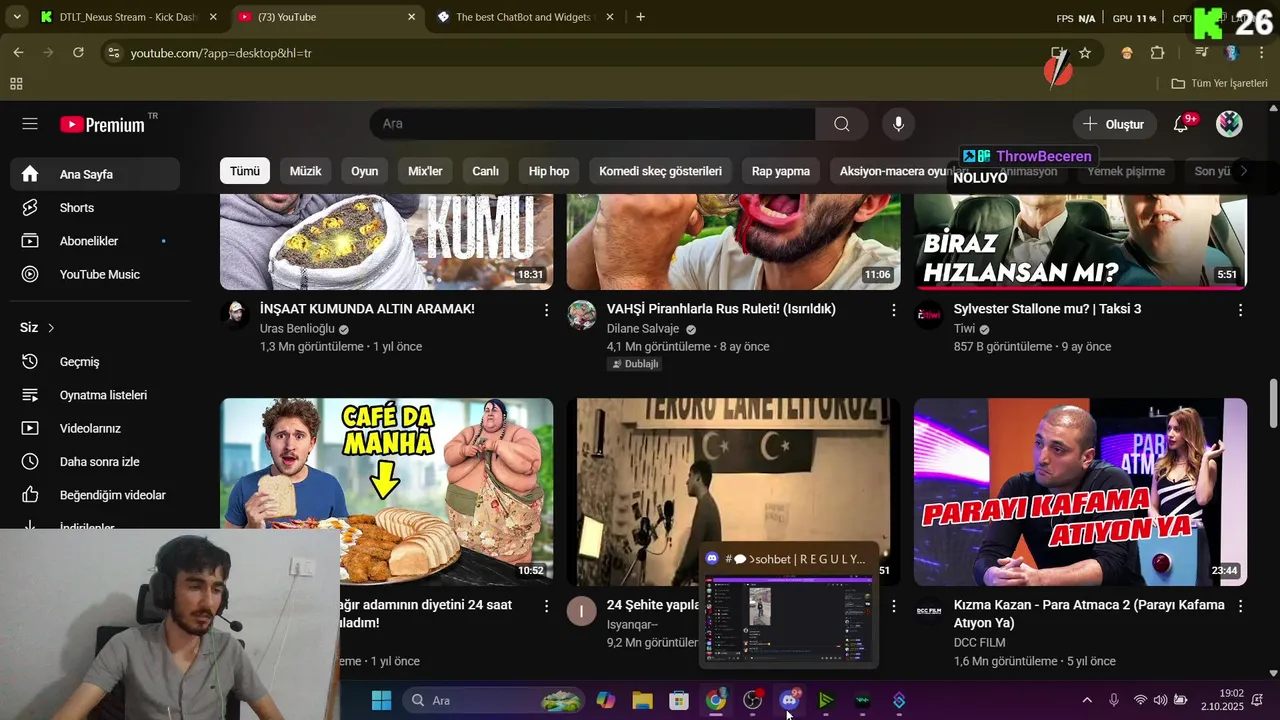Open DCC FILM channel avatar
The image size is (1280, 720).
929,611
